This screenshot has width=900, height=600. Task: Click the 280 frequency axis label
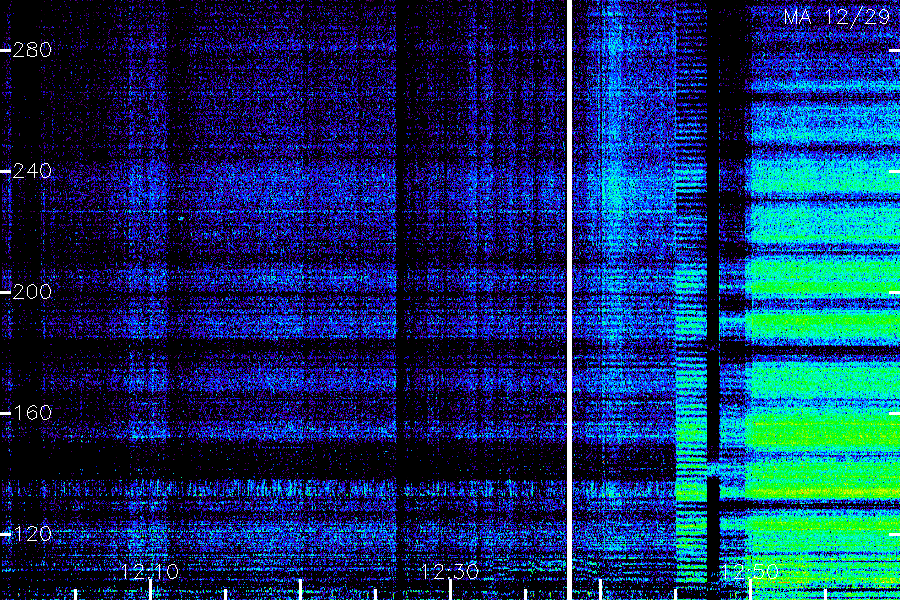32,50
